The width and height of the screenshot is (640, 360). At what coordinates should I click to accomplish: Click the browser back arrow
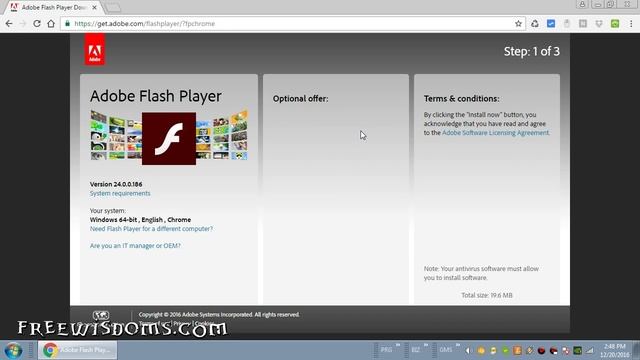[x=9, y=24]
